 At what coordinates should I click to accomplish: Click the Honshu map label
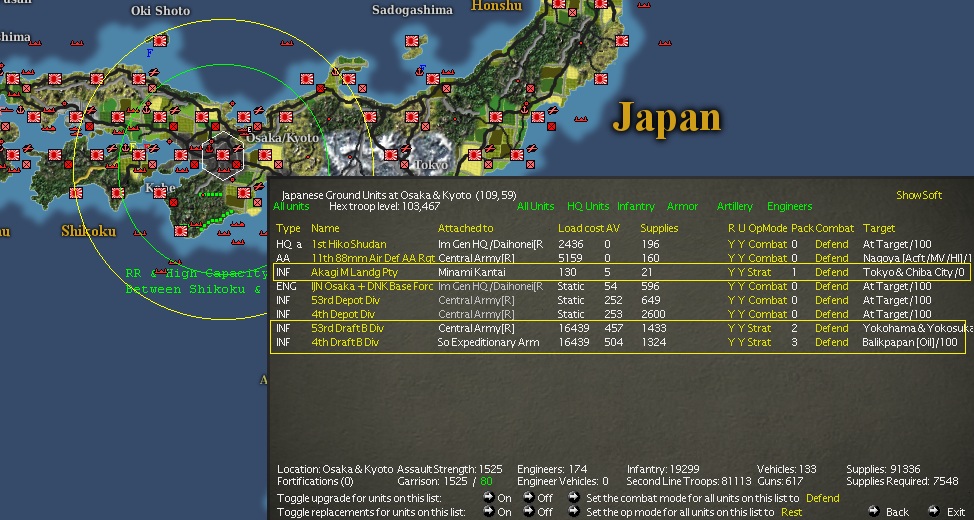click(x=497, y=6)
